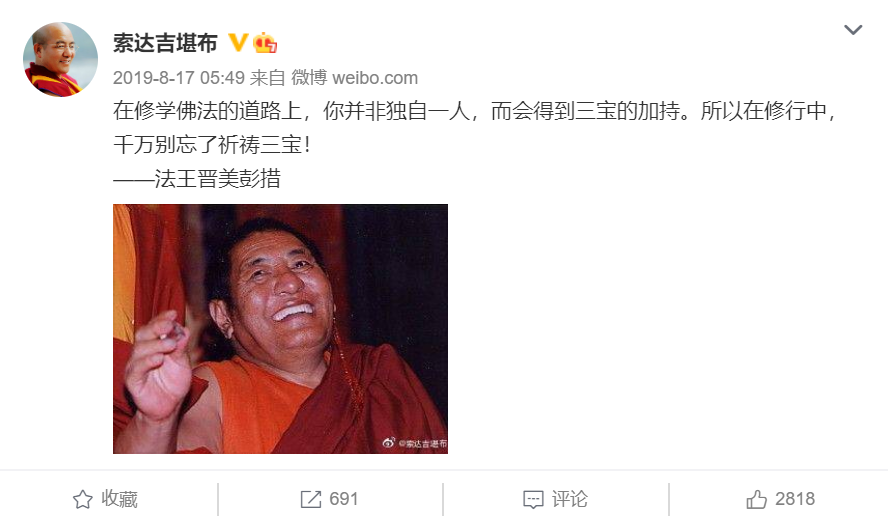This screenshot has height=525, width=888.
Task: Click the membership crown badge icon
Action: point(264,43)
